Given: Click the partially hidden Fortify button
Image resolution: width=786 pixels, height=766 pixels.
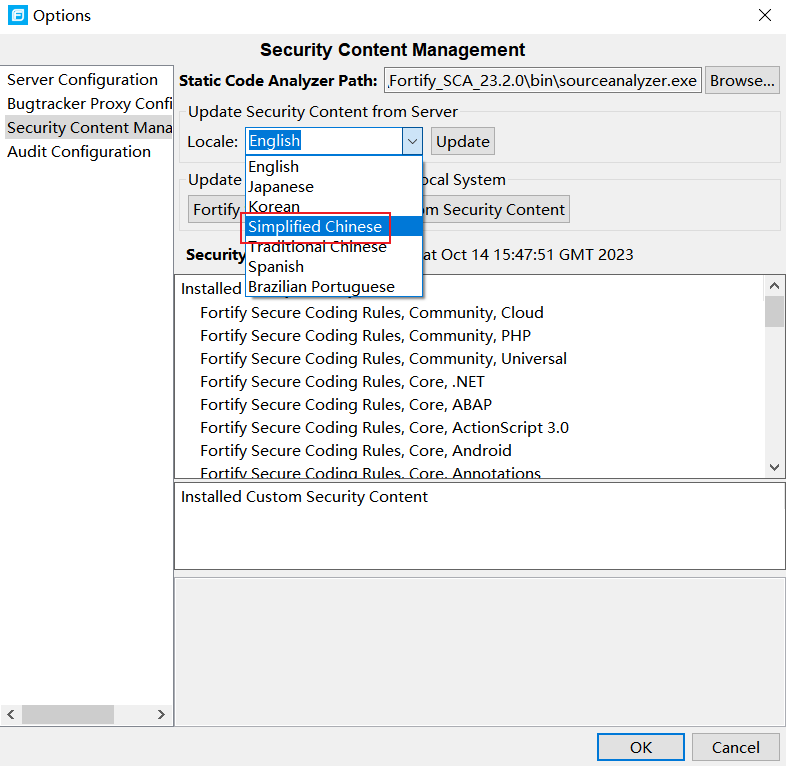Looking at the screenshot, I should point(217,209).
